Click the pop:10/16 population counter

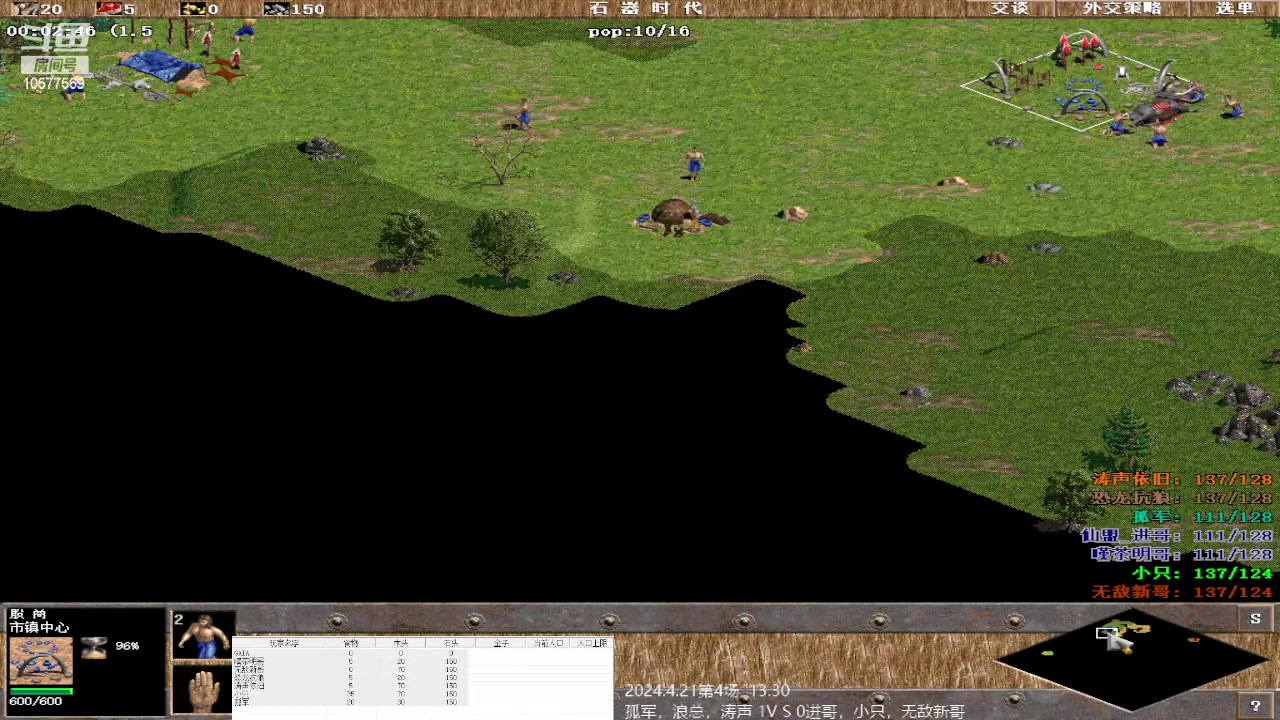pos(639,31)
